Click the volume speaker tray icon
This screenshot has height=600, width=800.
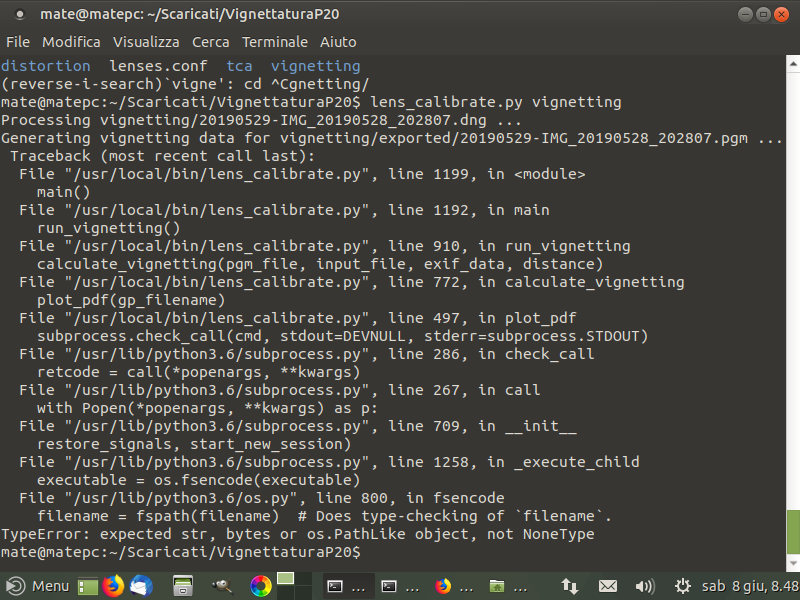pyautogui.click(x=645, y=586)
